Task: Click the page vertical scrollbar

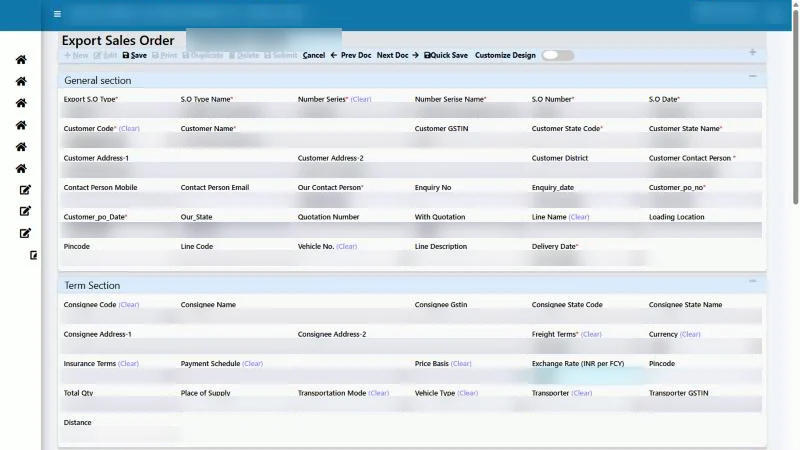Action: pos(795,107)
